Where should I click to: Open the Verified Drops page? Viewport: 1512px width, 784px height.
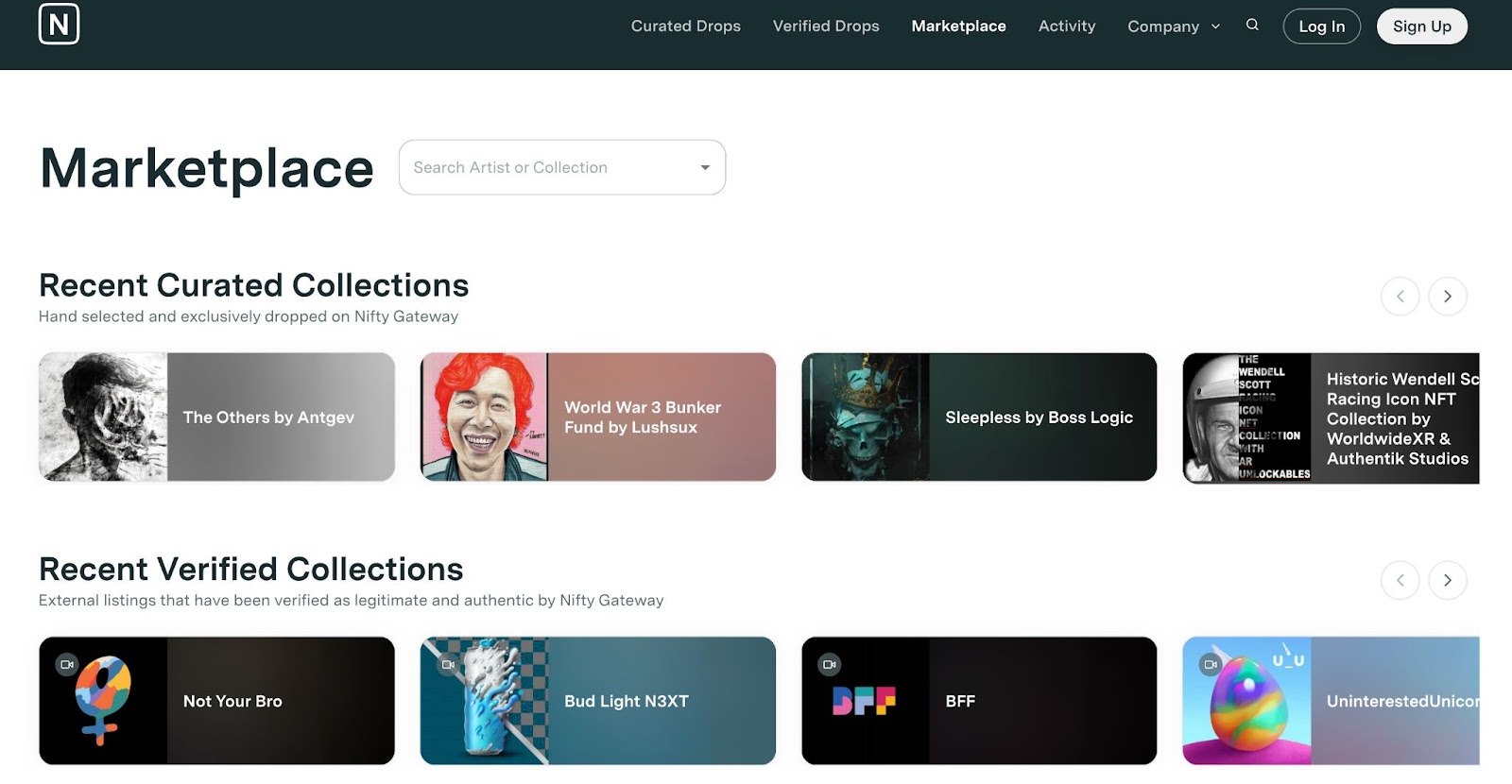point(826,26)
